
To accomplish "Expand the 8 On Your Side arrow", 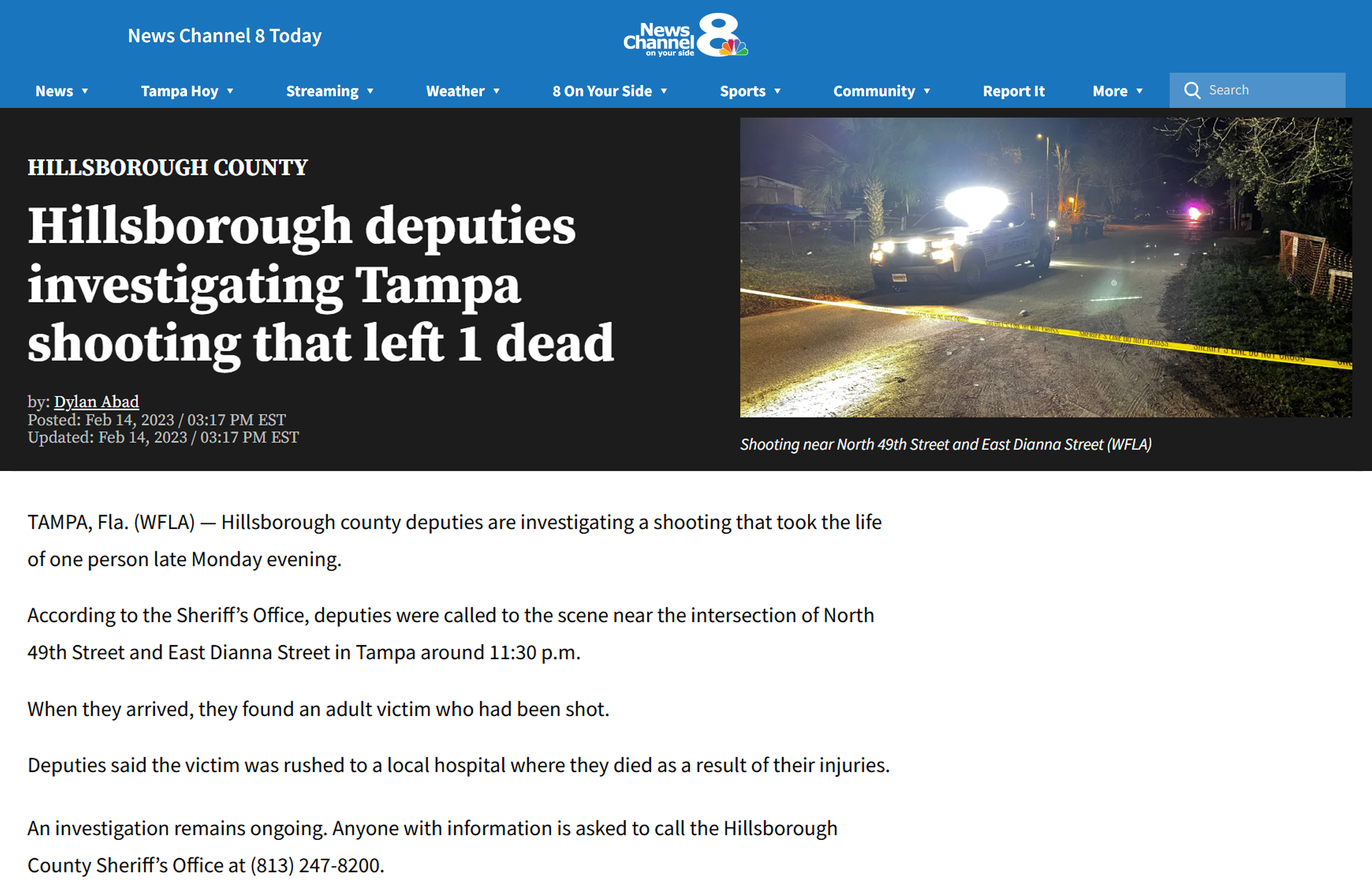I will click(664, 92).
